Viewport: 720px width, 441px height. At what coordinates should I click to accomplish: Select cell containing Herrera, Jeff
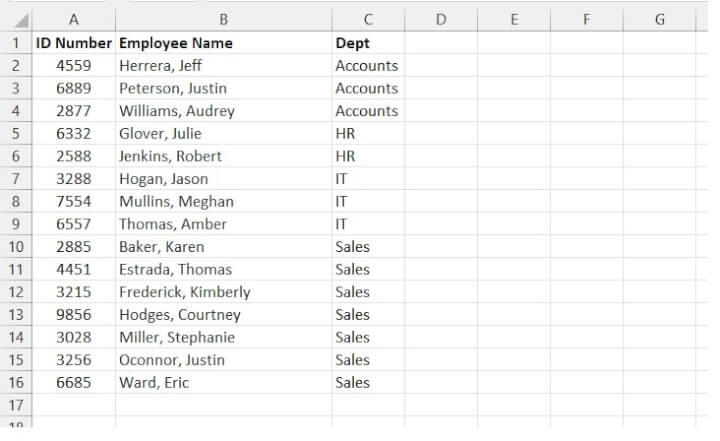point(223,66)
